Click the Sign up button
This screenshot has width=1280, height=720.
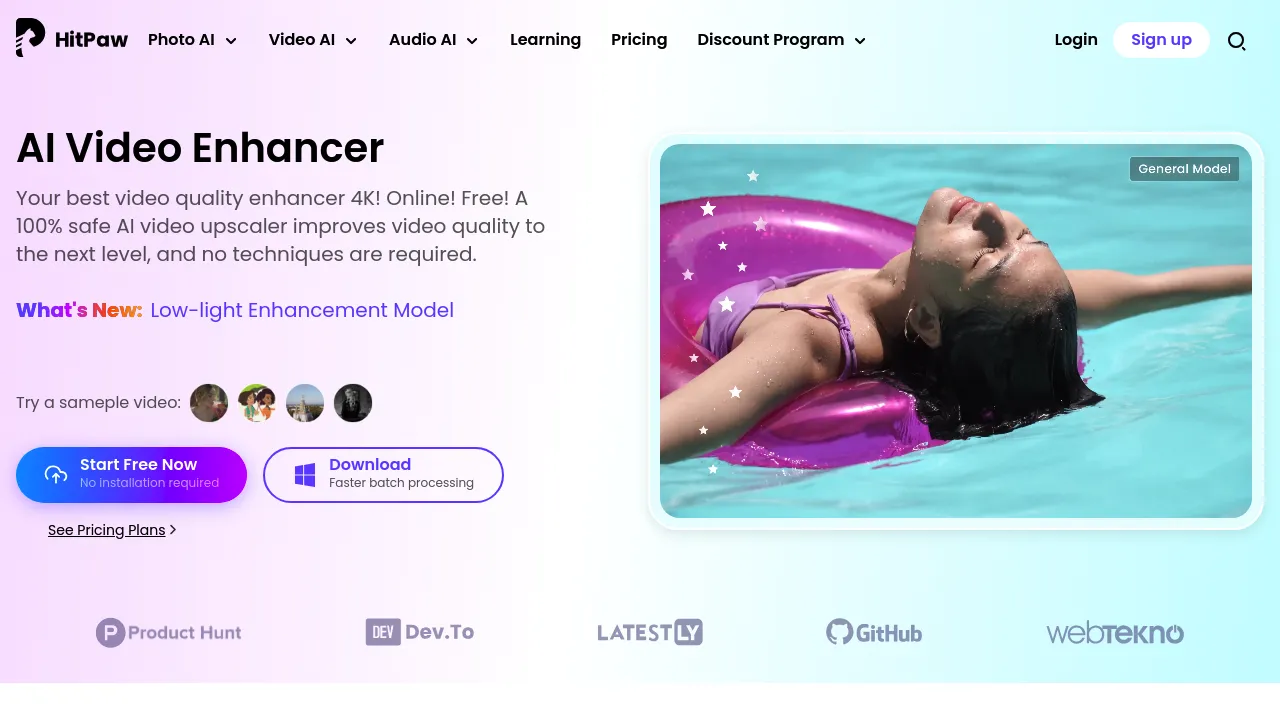[1161, 40]
